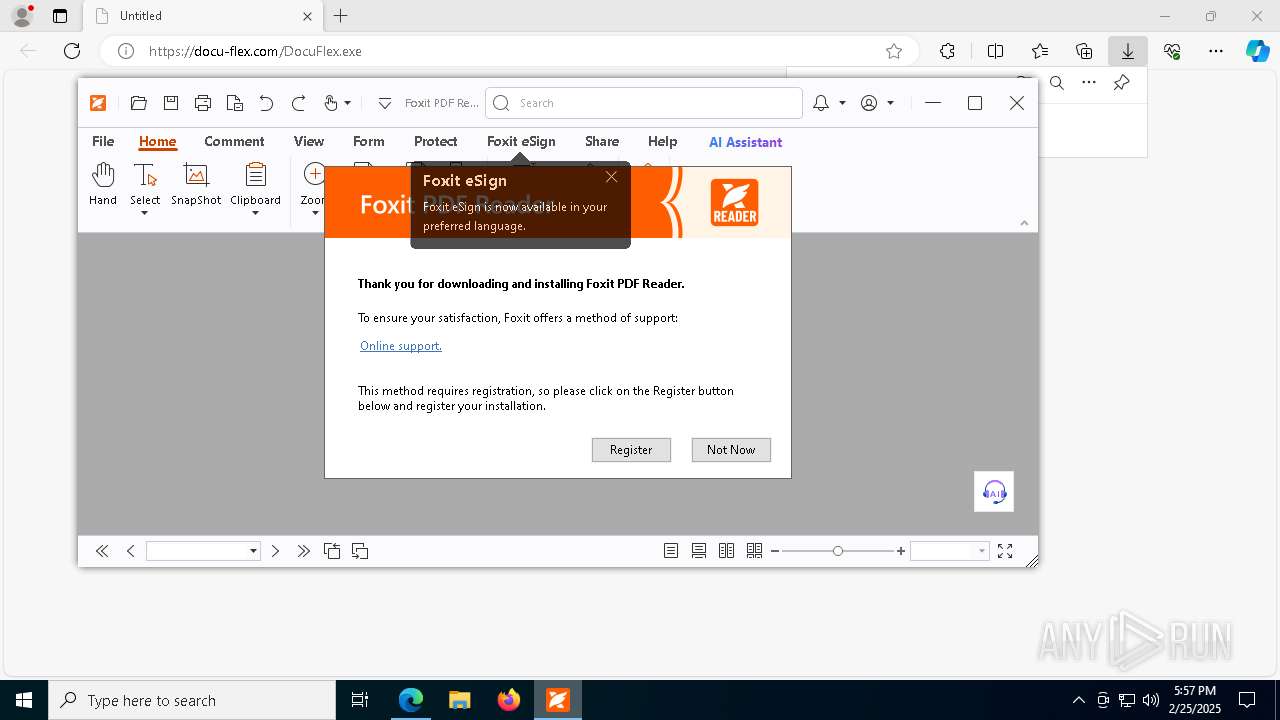Click the next view icon

tap(360, 551)
